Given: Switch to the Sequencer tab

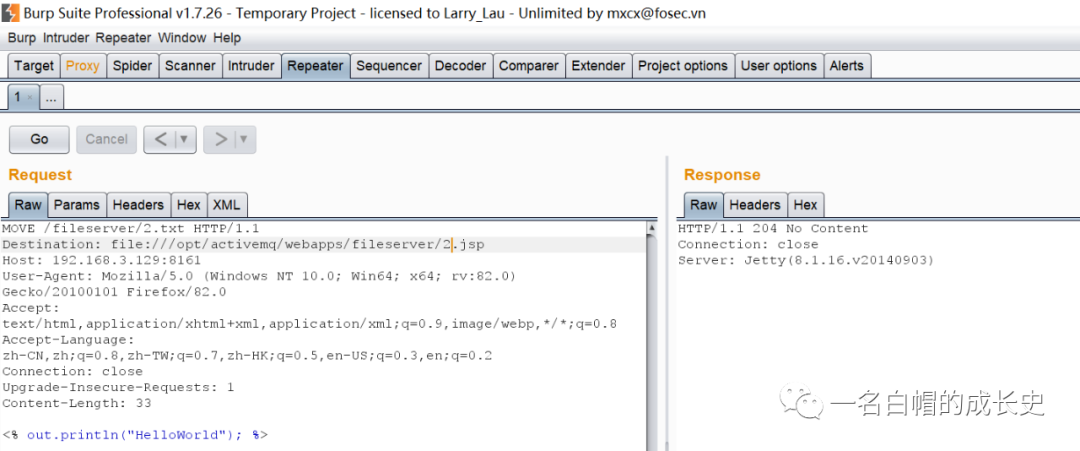Looking at the screenshot, I should [389, 66].
